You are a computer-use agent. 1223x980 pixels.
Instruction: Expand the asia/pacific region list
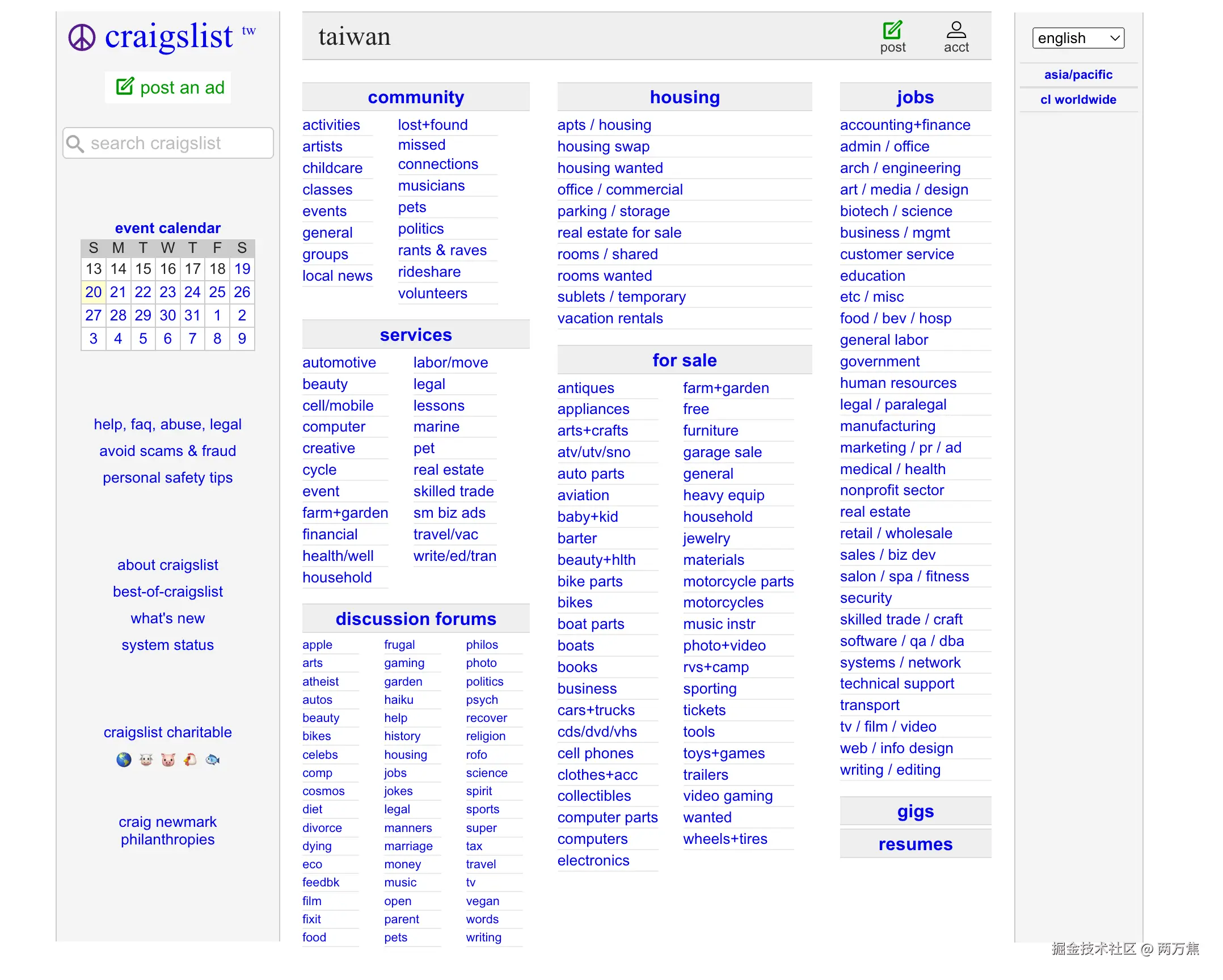pyautogui.click(x=1077, y=74)
